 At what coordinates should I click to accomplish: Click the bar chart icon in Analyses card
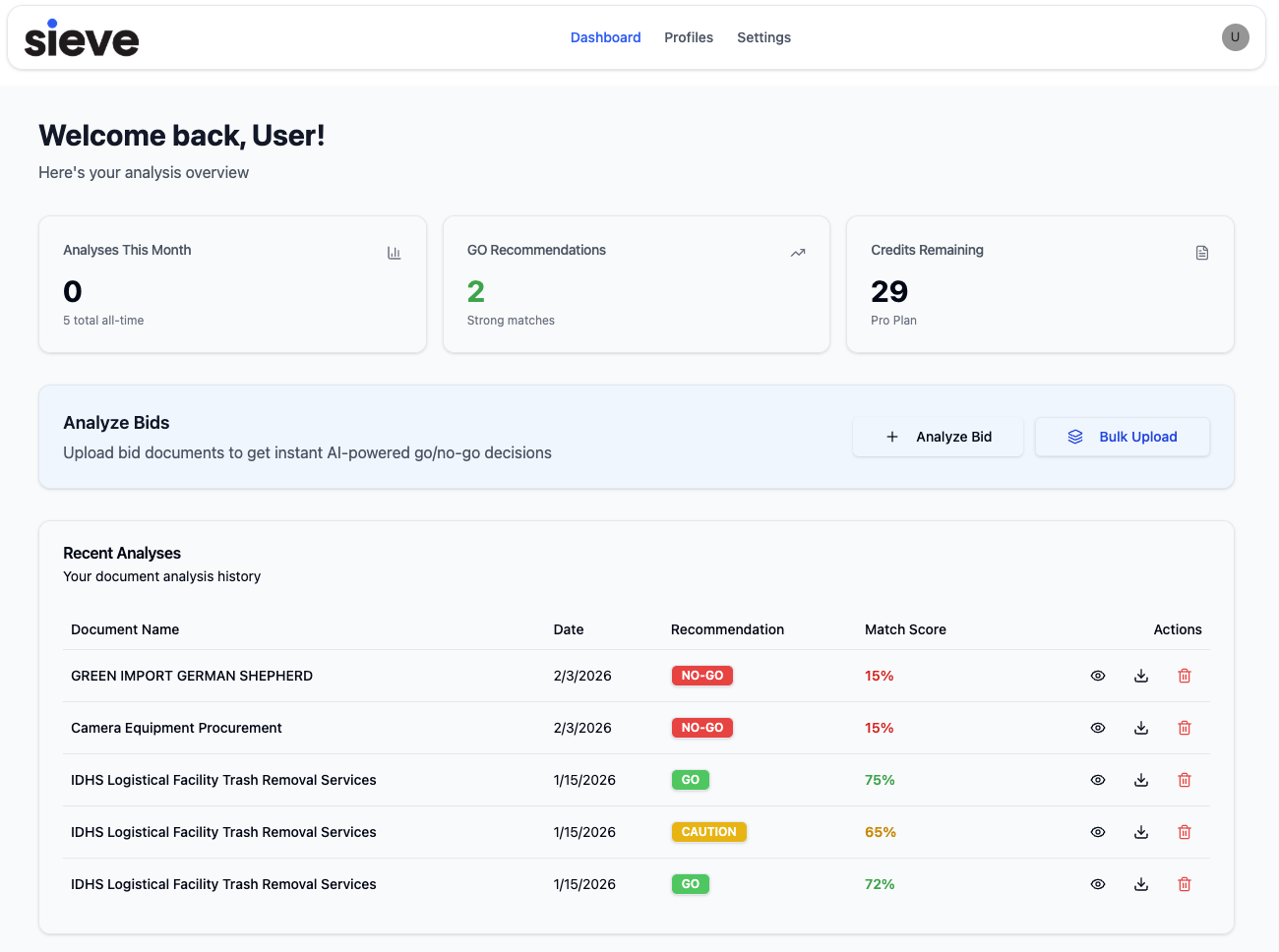(x=395, y=253)
